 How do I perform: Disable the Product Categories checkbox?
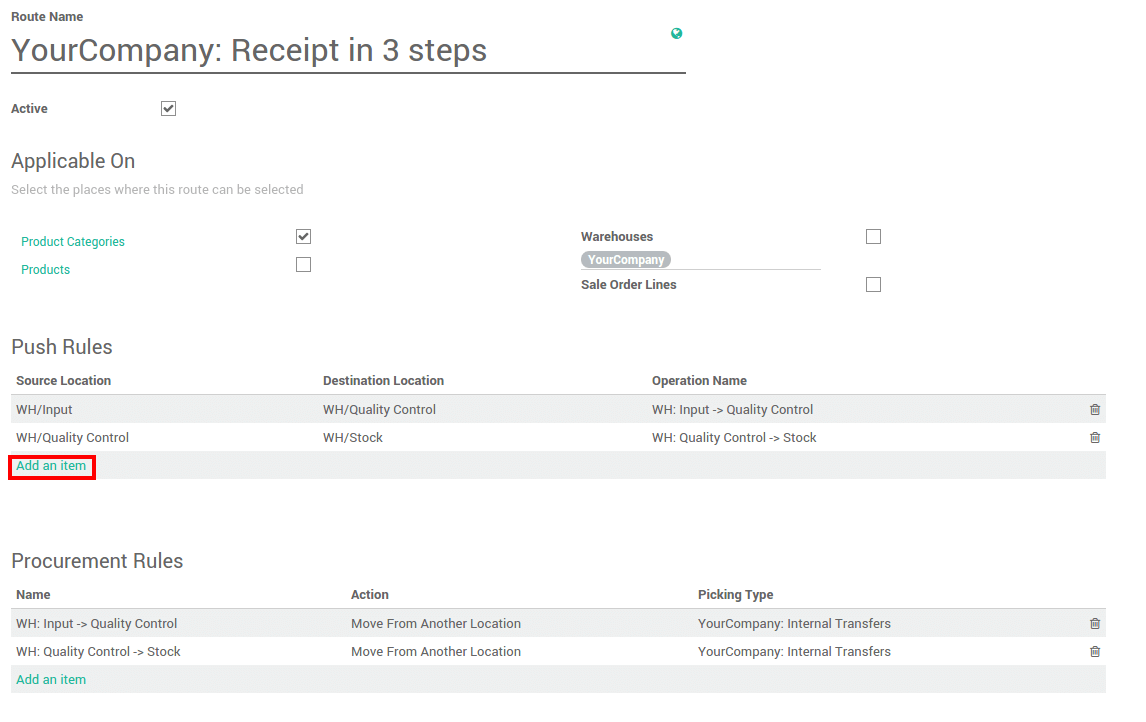pyautogui.click(x=303, y=236)
